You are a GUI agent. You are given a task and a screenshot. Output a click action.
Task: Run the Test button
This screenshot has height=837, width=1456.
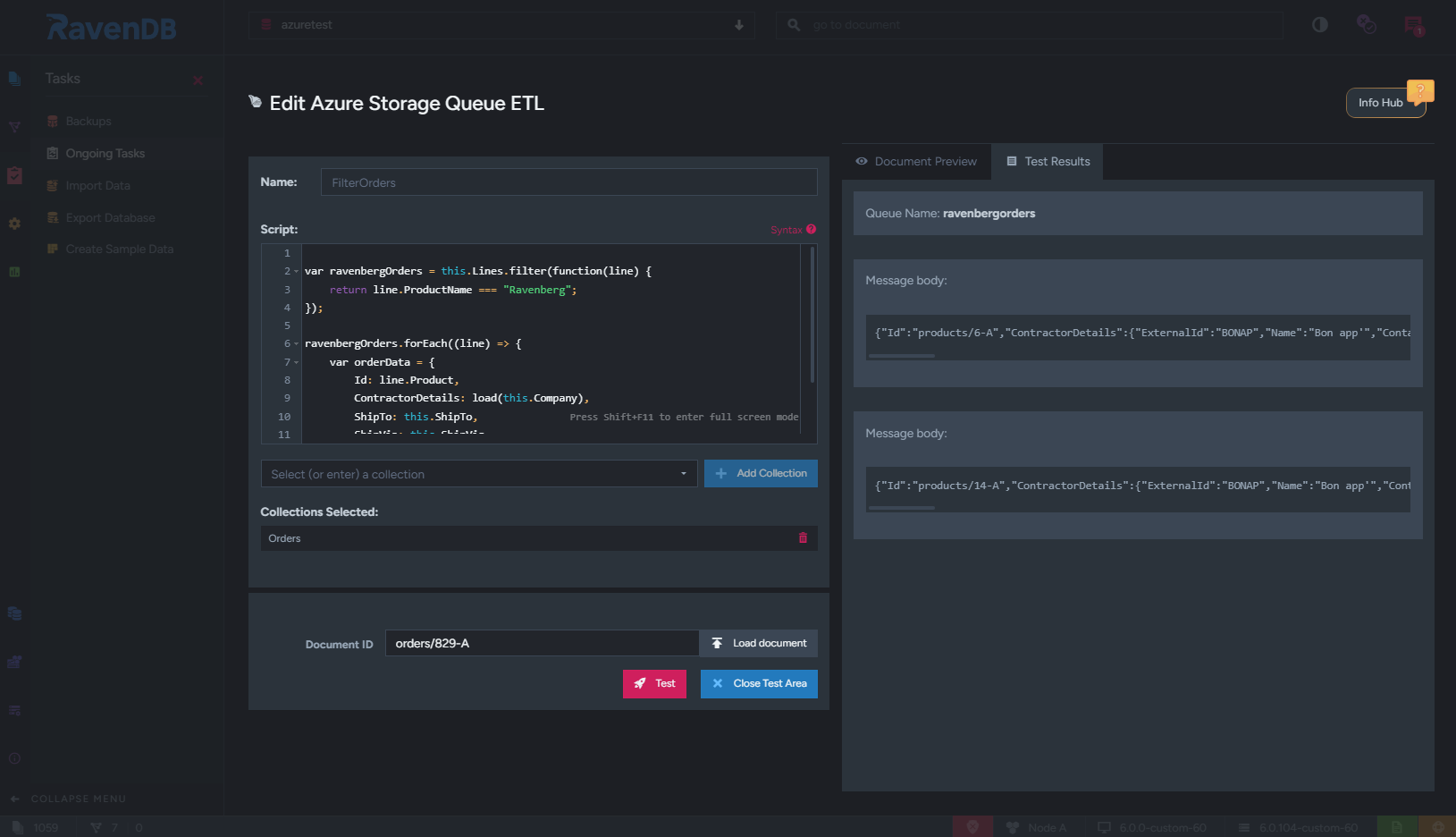654,684
